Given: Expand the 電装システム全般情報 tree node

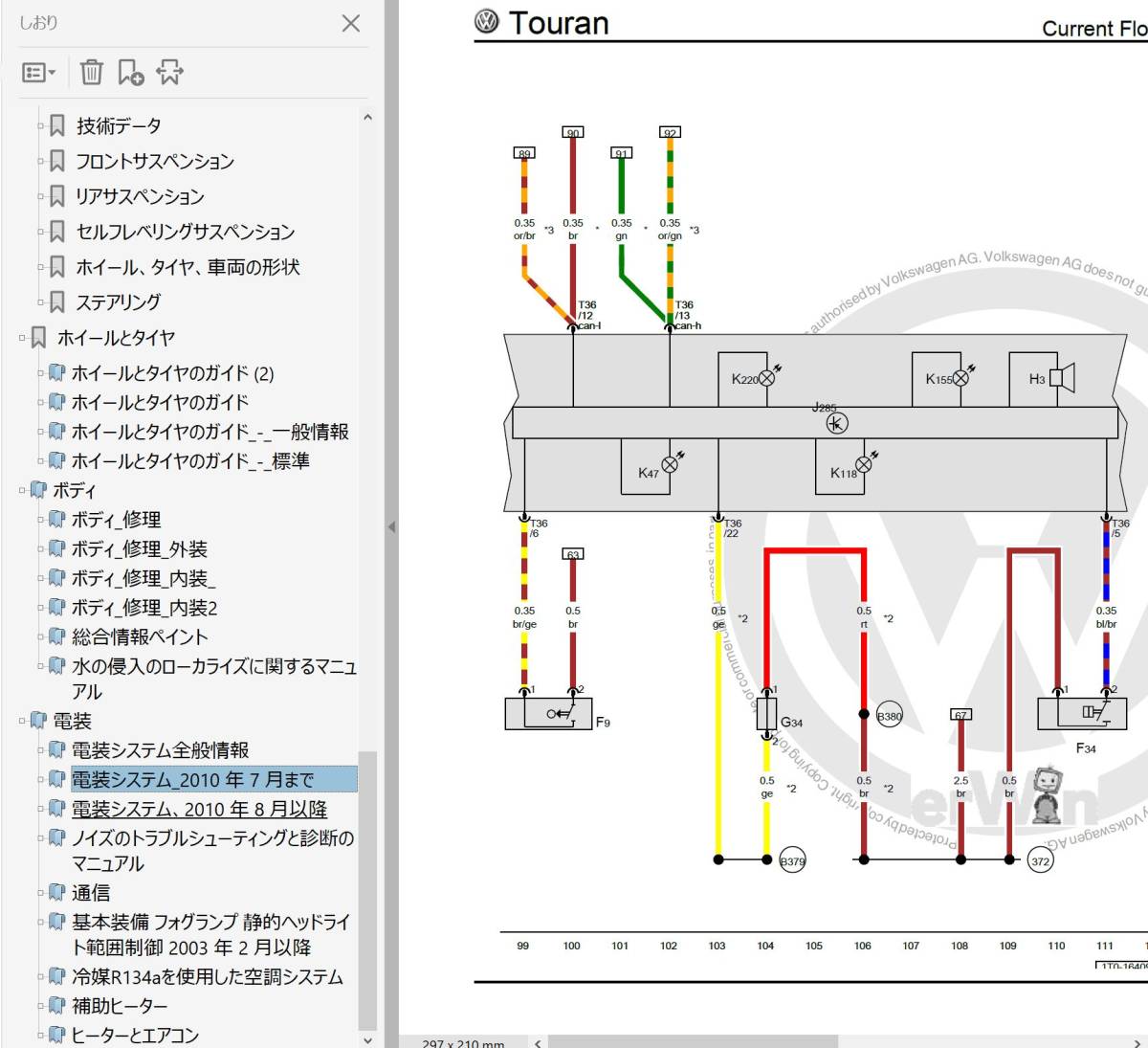Looking at the screenshot, I should (x=41, y=750).
